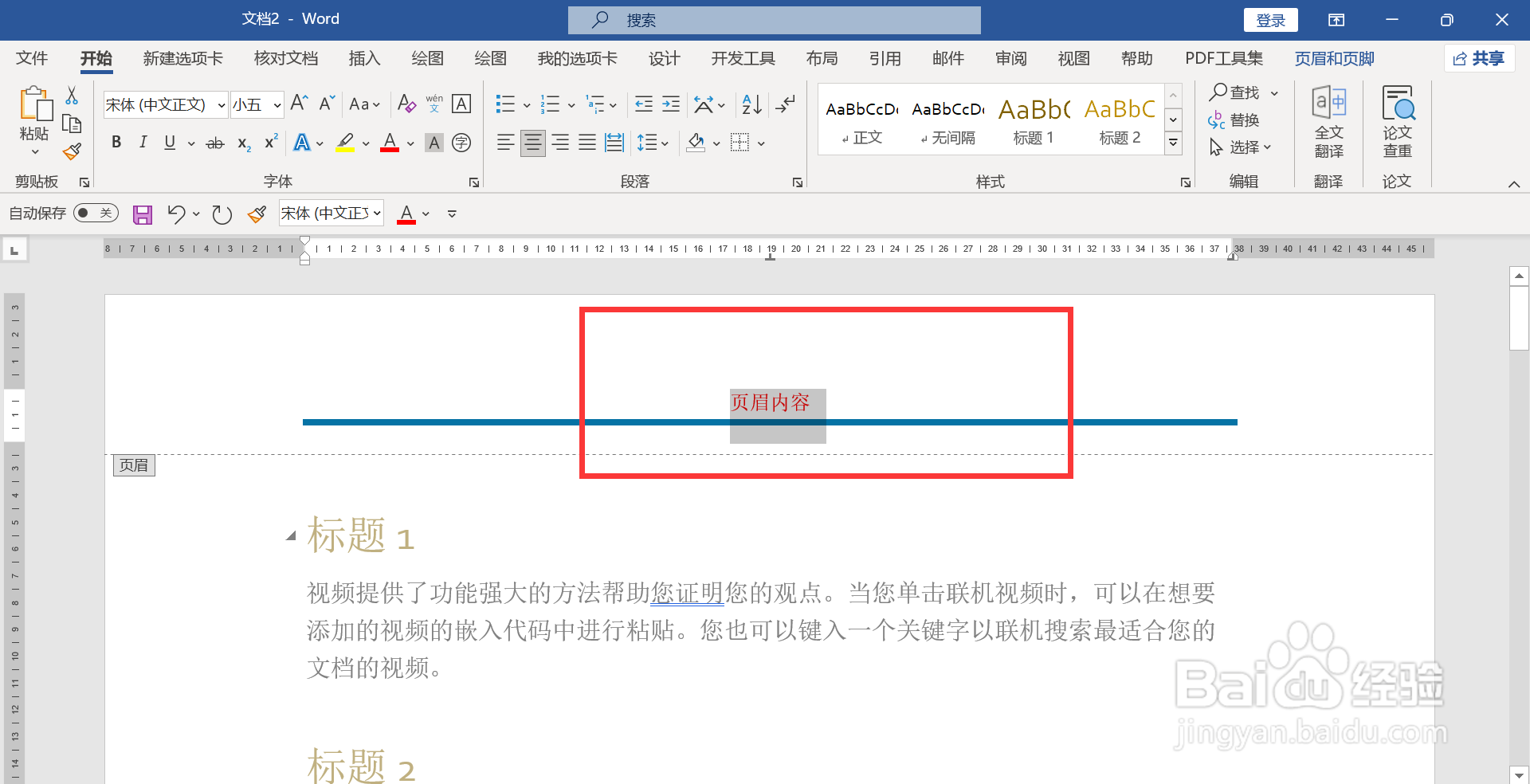Screen dimensions: 1530x784
Task: Clear all formatting with the eraser A icon
Action: [x=406, y=104]
